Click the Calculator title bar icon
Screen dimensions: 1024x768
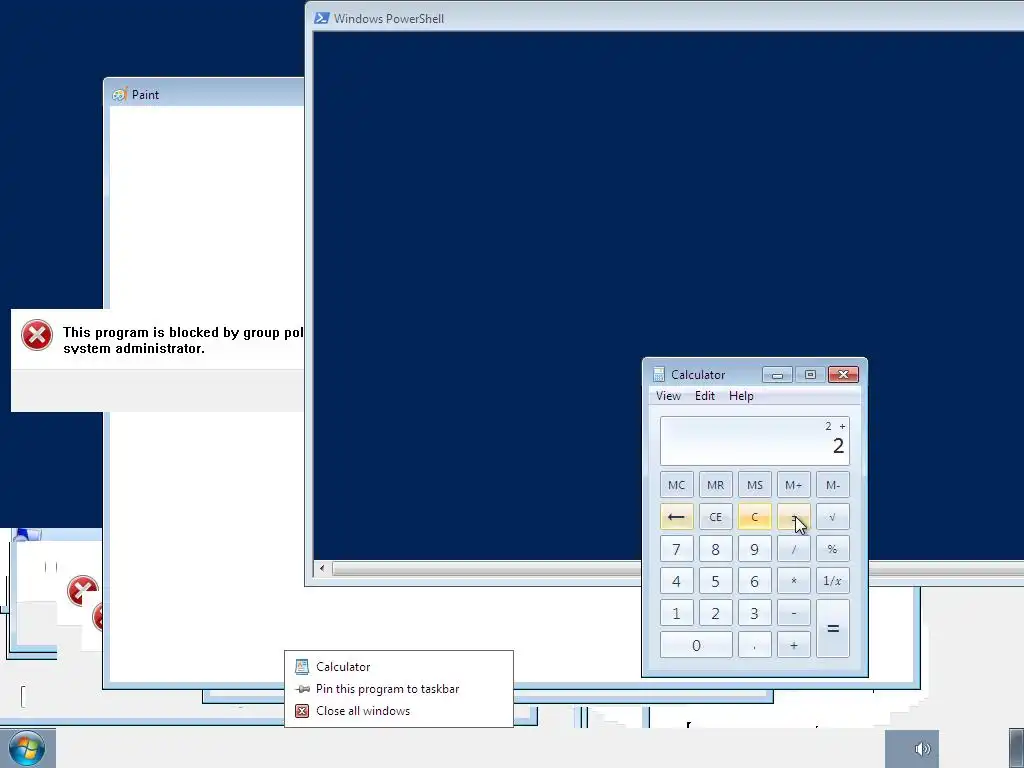click(x=659, y=374)
